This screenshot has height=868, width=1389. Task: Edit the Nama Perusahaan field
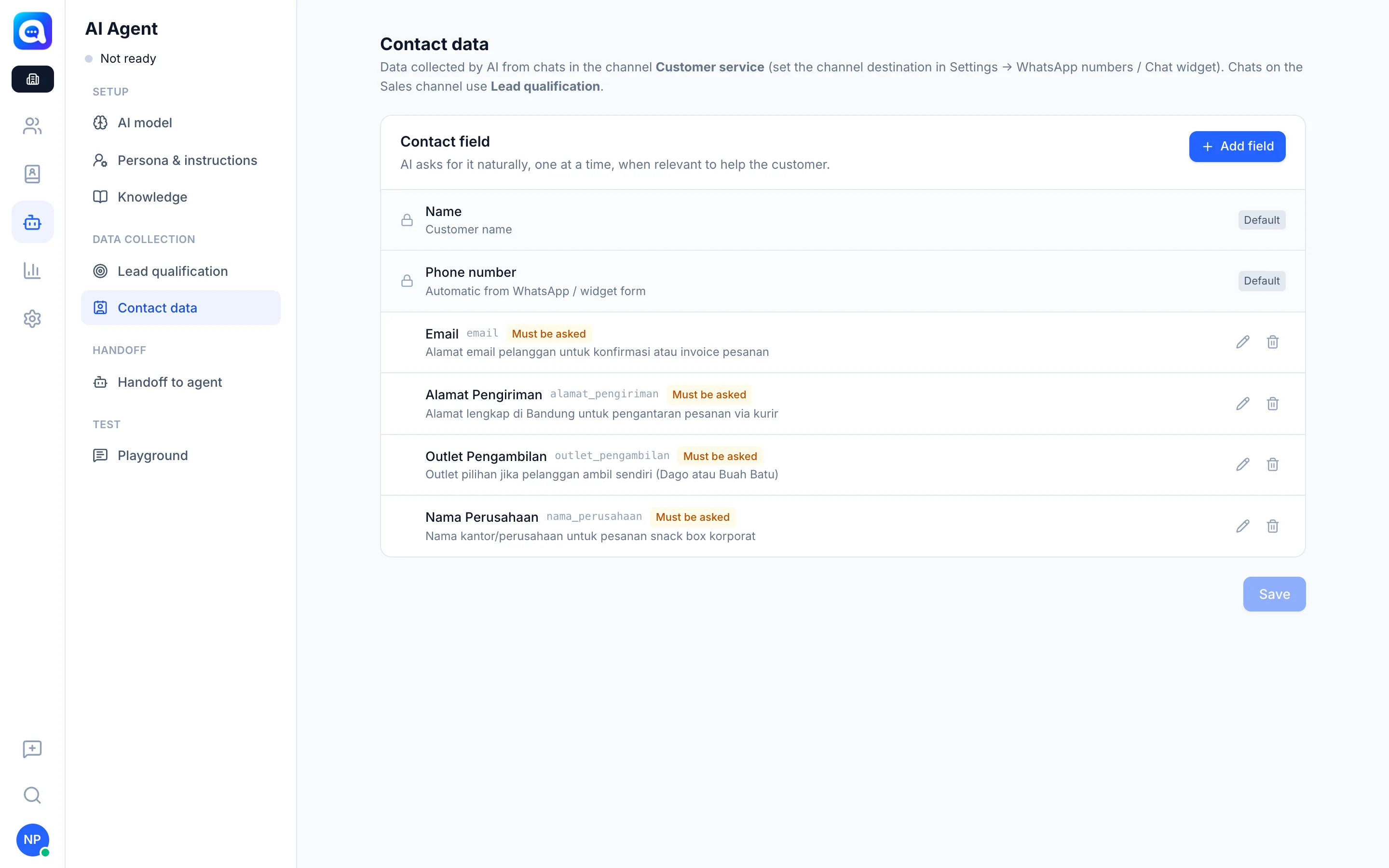pyautogui.click(x=1243, y=527)
